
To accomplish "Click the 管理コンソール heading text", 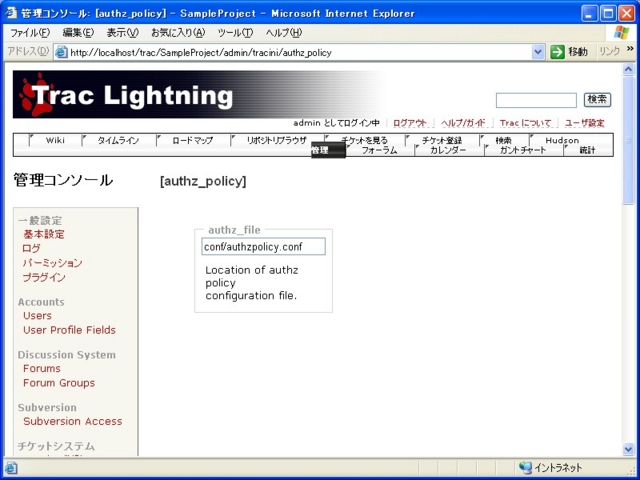I will (63, 180).
